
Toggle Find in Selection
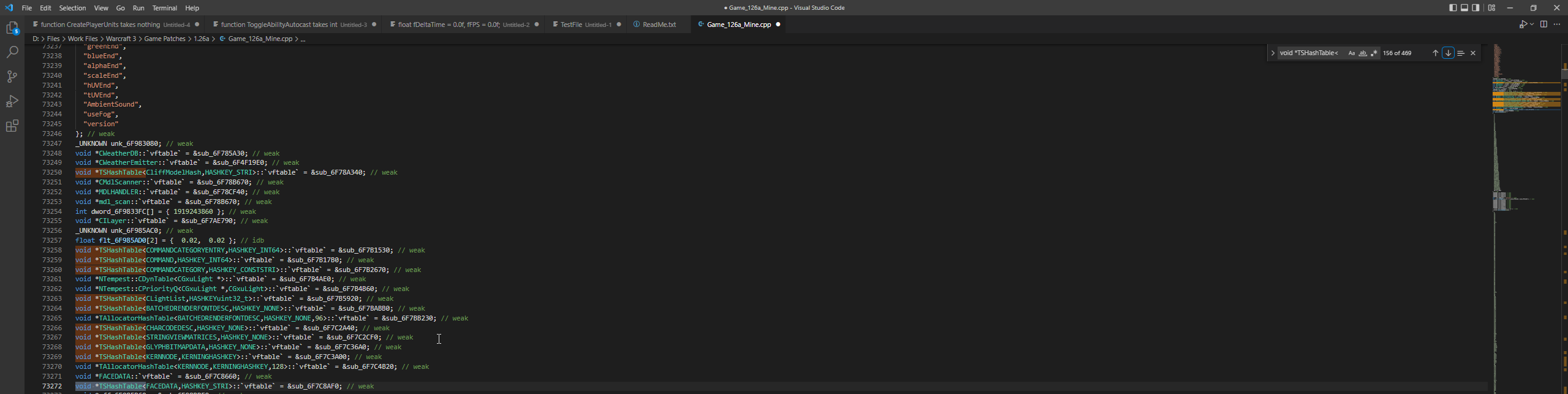(1461, 53)
